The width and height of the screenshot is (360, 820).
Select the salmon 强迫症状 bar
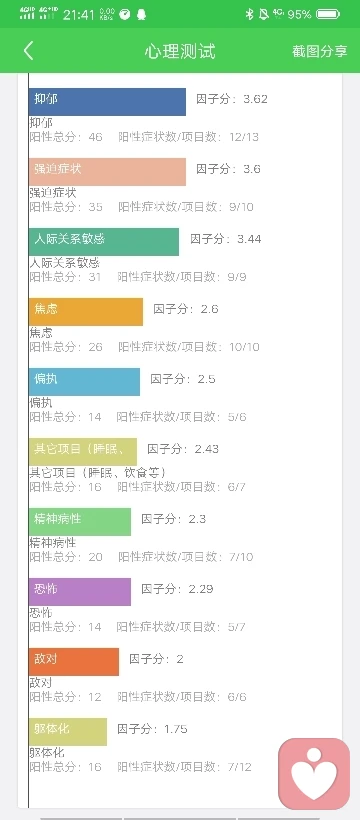107,172
